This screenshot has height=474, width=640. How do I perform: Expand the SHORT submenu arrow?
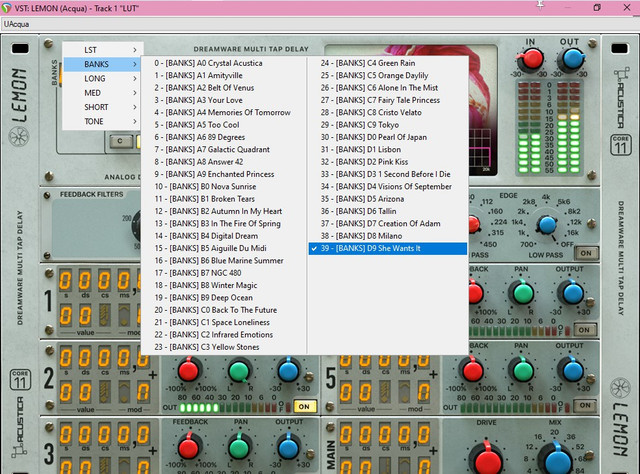pyautogui.click(x=135, y=107)
